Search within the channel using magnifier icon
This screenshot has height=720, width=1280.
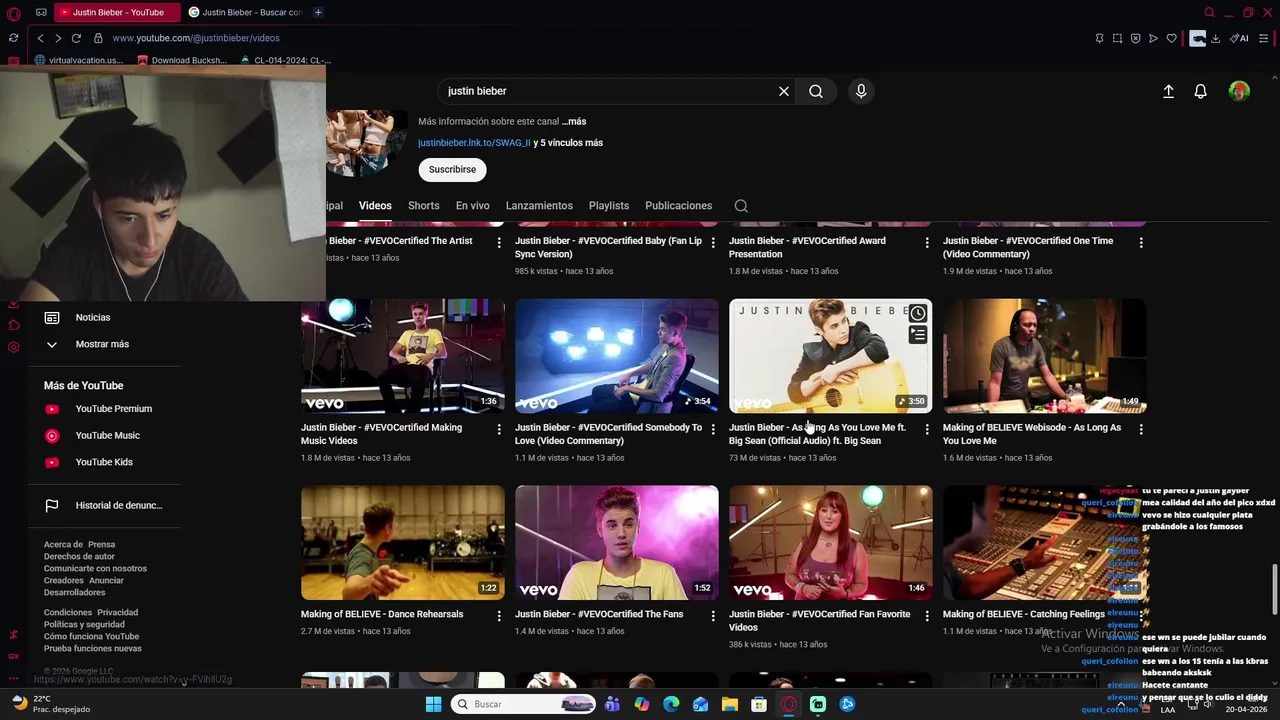tap(741, 206)
